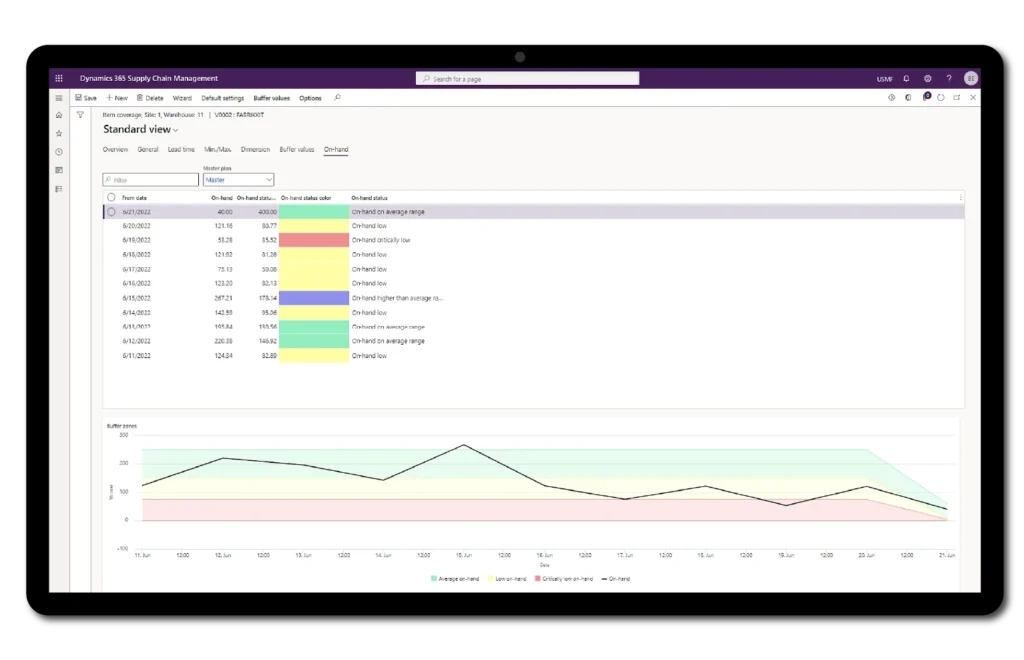The width and height of the screenshot is (1024, 660).
Task: Expand the Standard view selector
Action: 140,129
